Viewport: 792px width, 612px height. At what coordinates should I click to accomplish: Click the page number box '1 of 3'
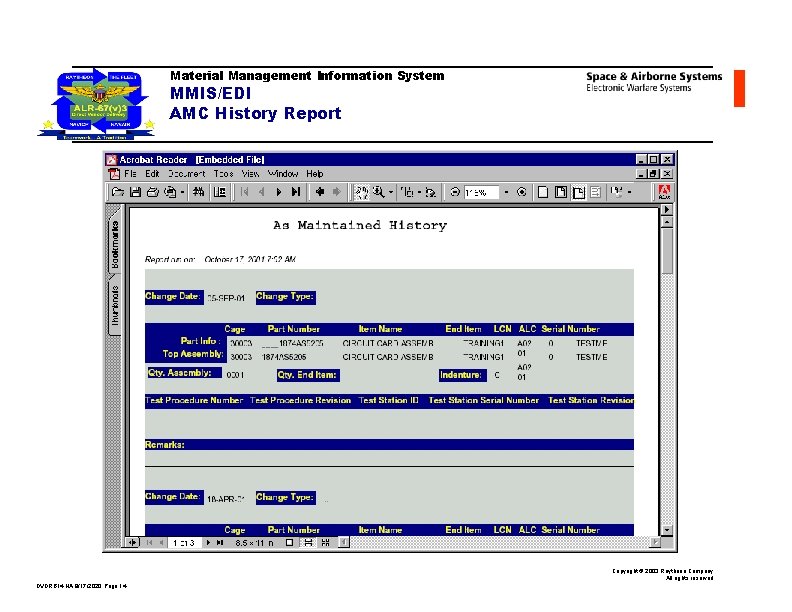click(184, 543)
